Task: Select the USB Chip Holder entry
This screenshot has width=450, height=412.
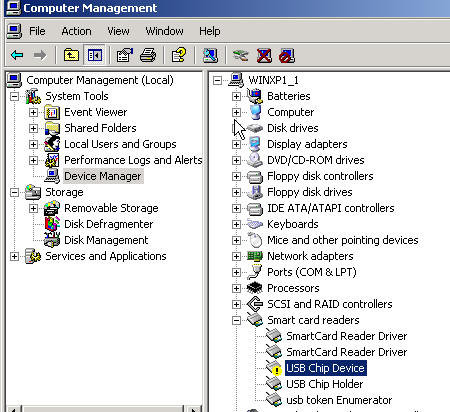Action: pos(325,384)
